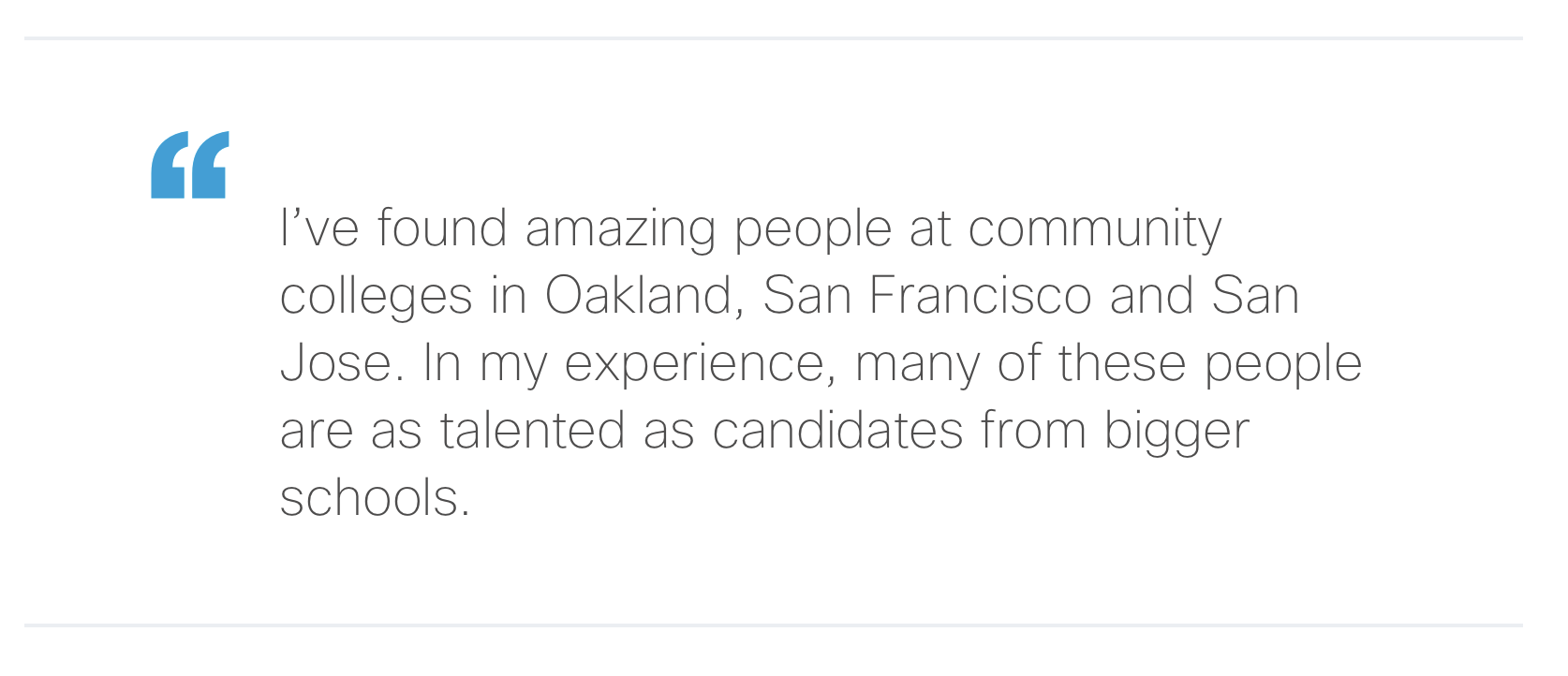Click the word "found" in the first line

click(x=442, y=228)
